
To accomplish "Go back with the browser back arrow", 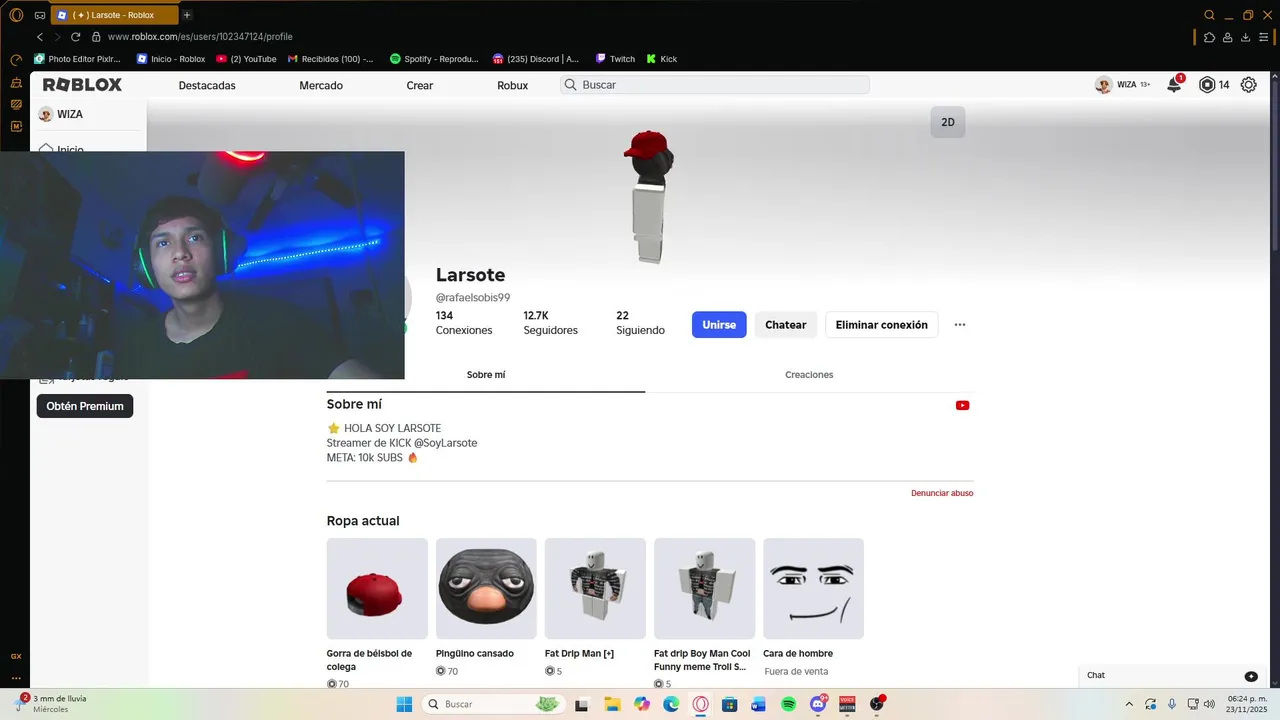I will click(39, 37).
